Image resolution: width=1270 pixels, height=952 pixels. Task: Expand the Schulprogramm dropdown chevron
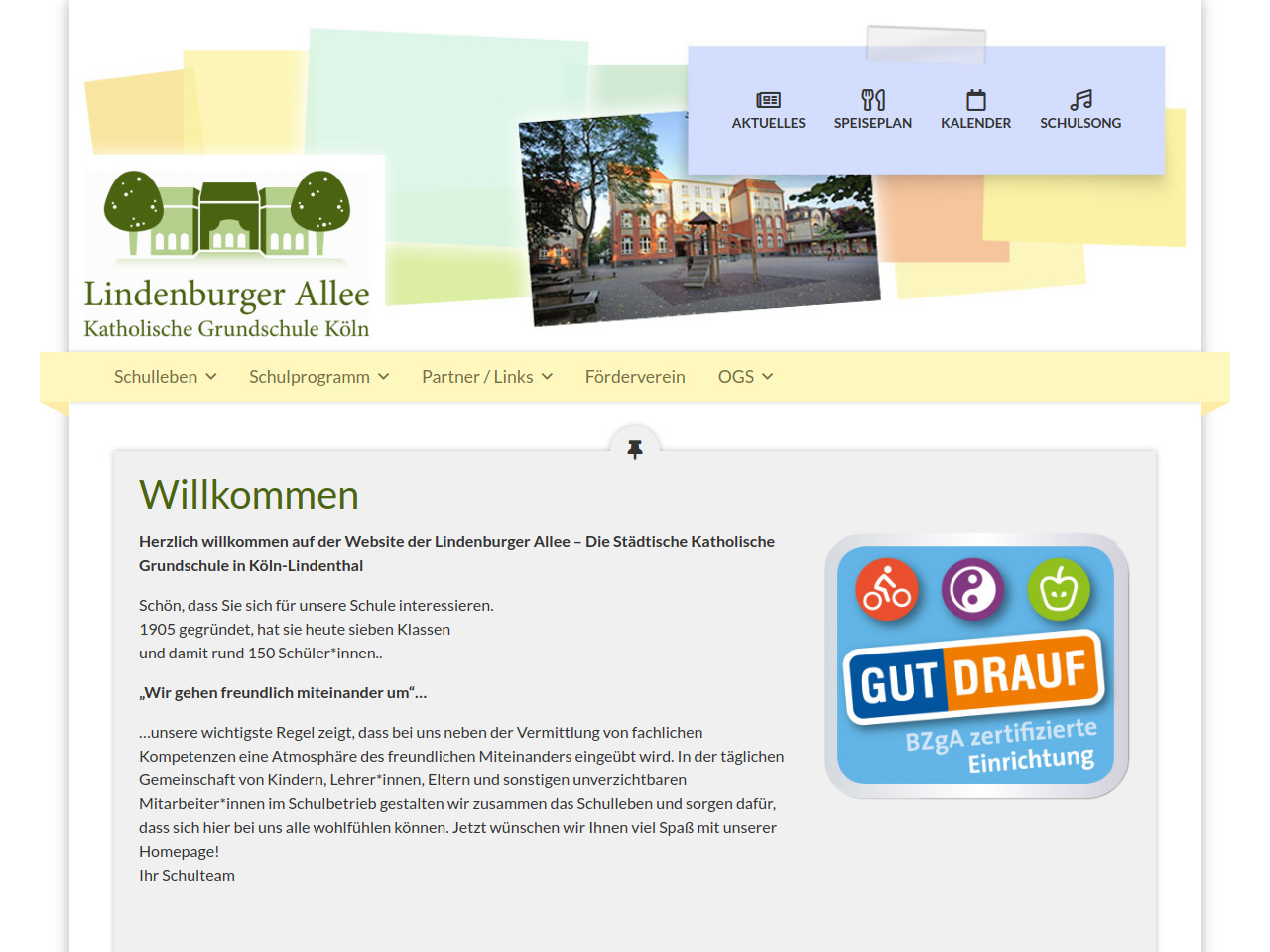[x=384, y=377]
